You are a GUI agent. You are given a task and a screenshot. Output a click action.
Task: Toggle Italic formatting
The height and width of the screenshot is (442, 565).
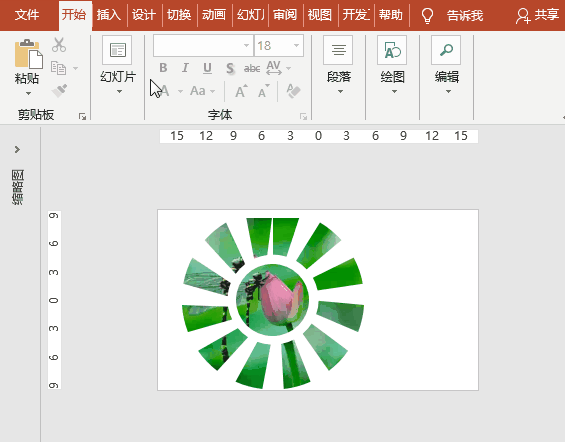tap(185, 68)
